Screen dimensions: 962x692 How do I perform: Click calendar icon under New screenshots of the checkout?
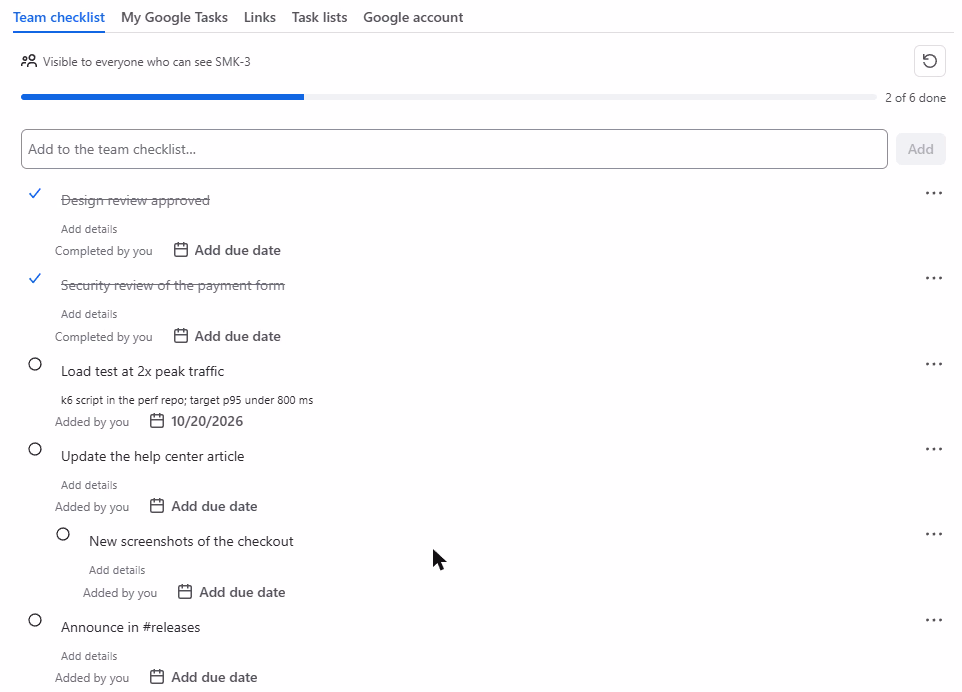click(x=185, y=591)
